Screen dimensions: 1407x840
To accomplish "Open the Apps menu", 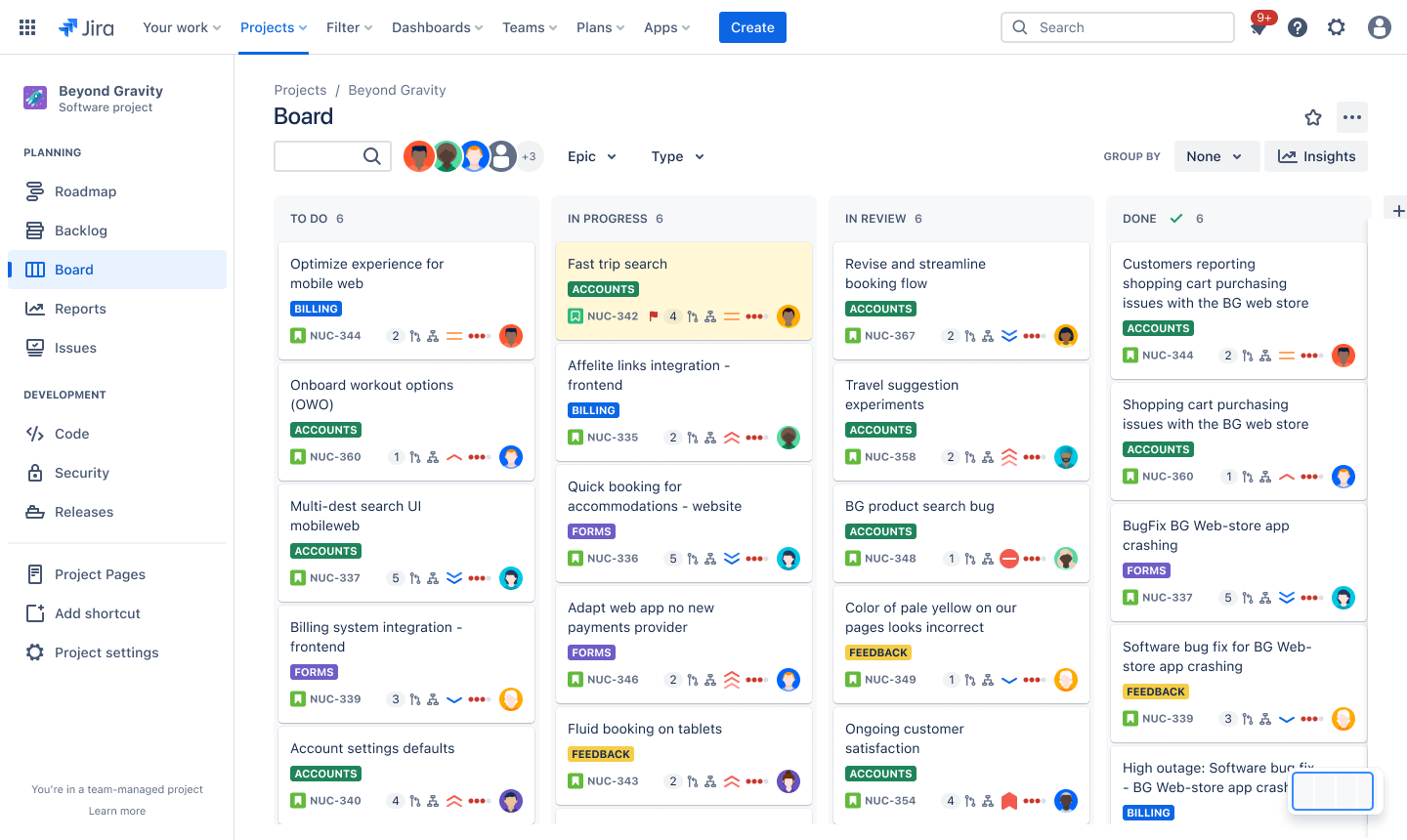I will pyautogui.click(x=666, y=27).
